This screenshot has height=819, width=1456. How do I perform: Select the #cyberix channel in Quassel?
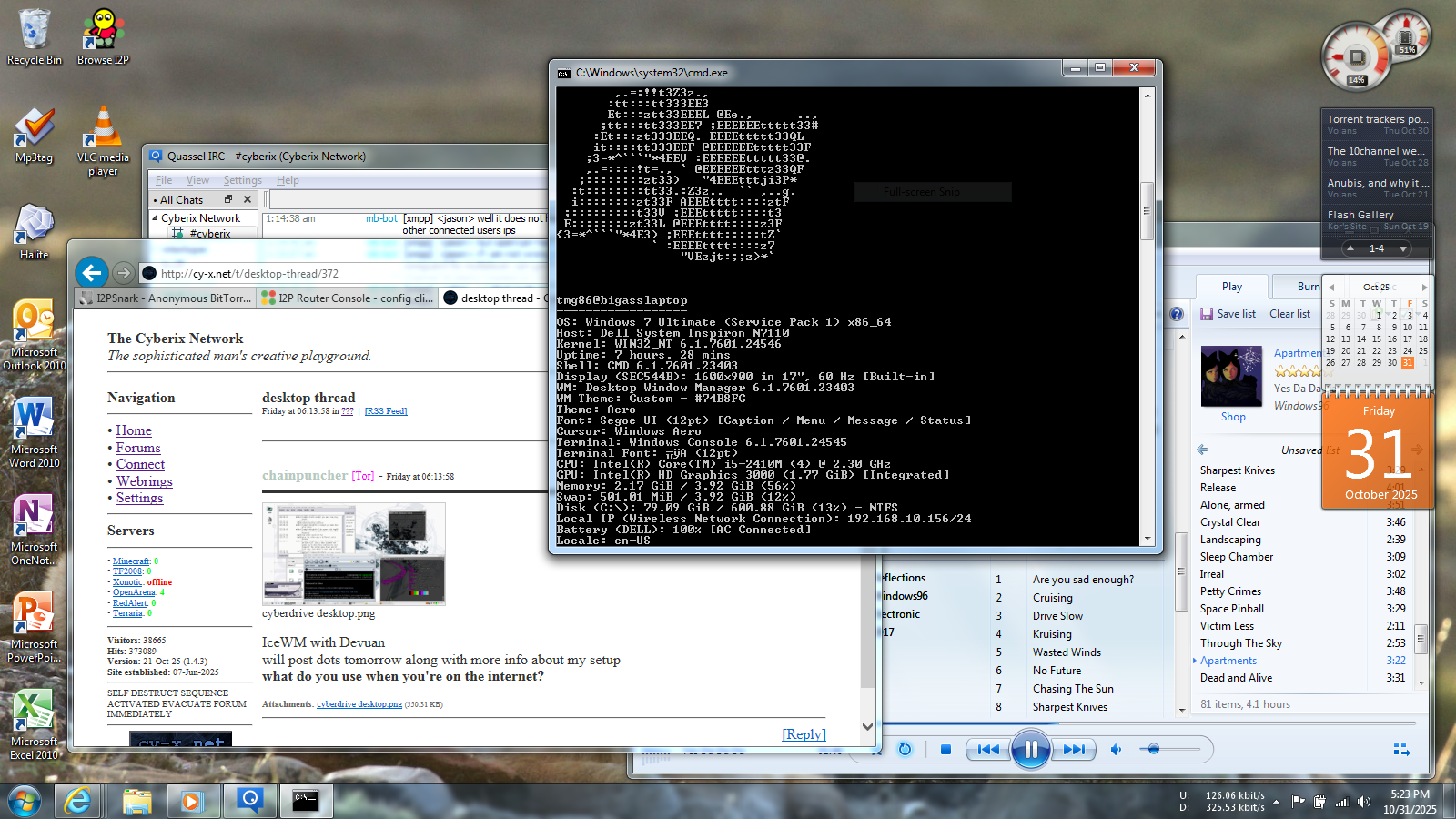coord(210,234)
